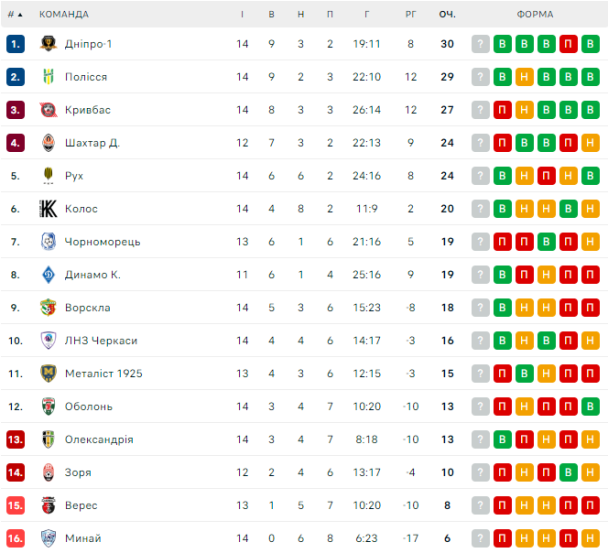
Task: Click Дніпро-1's red П loss form badge
Action: point(568,44)
